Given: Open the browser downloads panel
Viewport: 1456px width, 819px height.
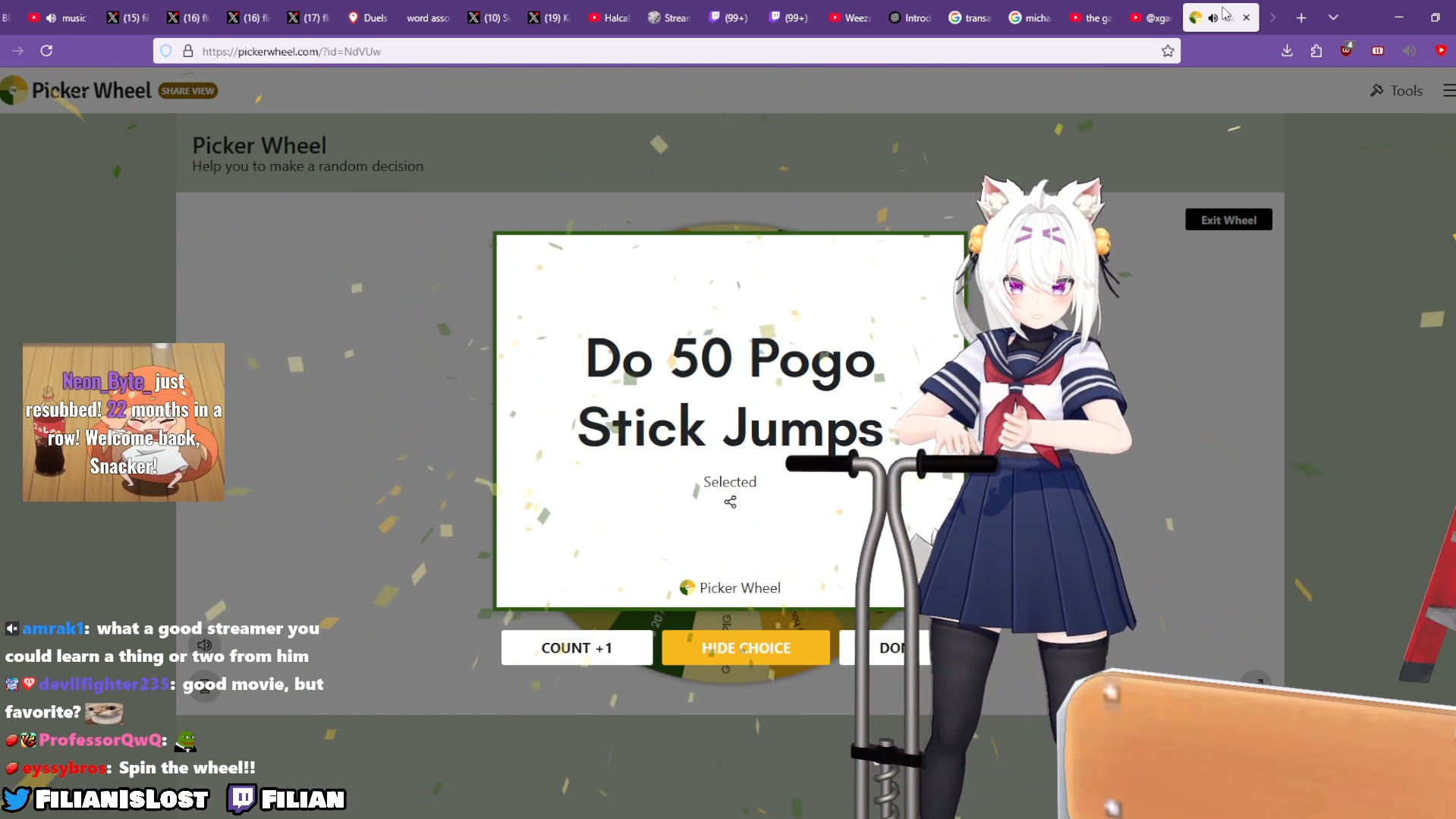Looking at the screenshot, I should 1287,51.
